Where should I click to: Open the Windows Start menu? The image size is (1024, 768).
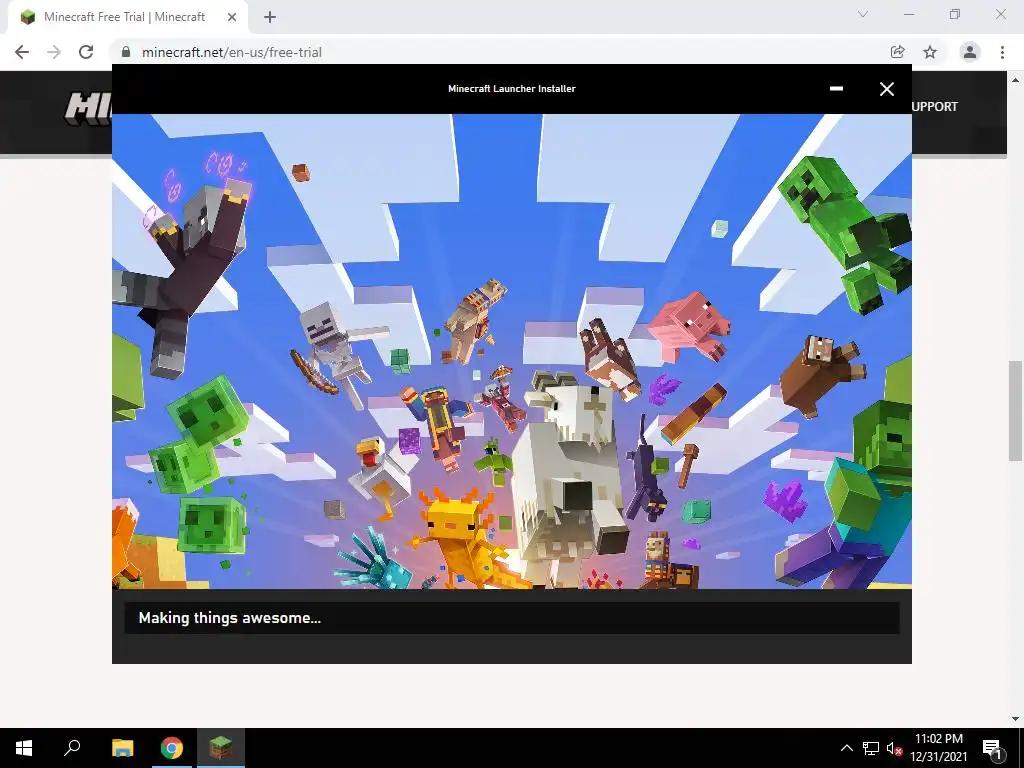click(24, 748)
